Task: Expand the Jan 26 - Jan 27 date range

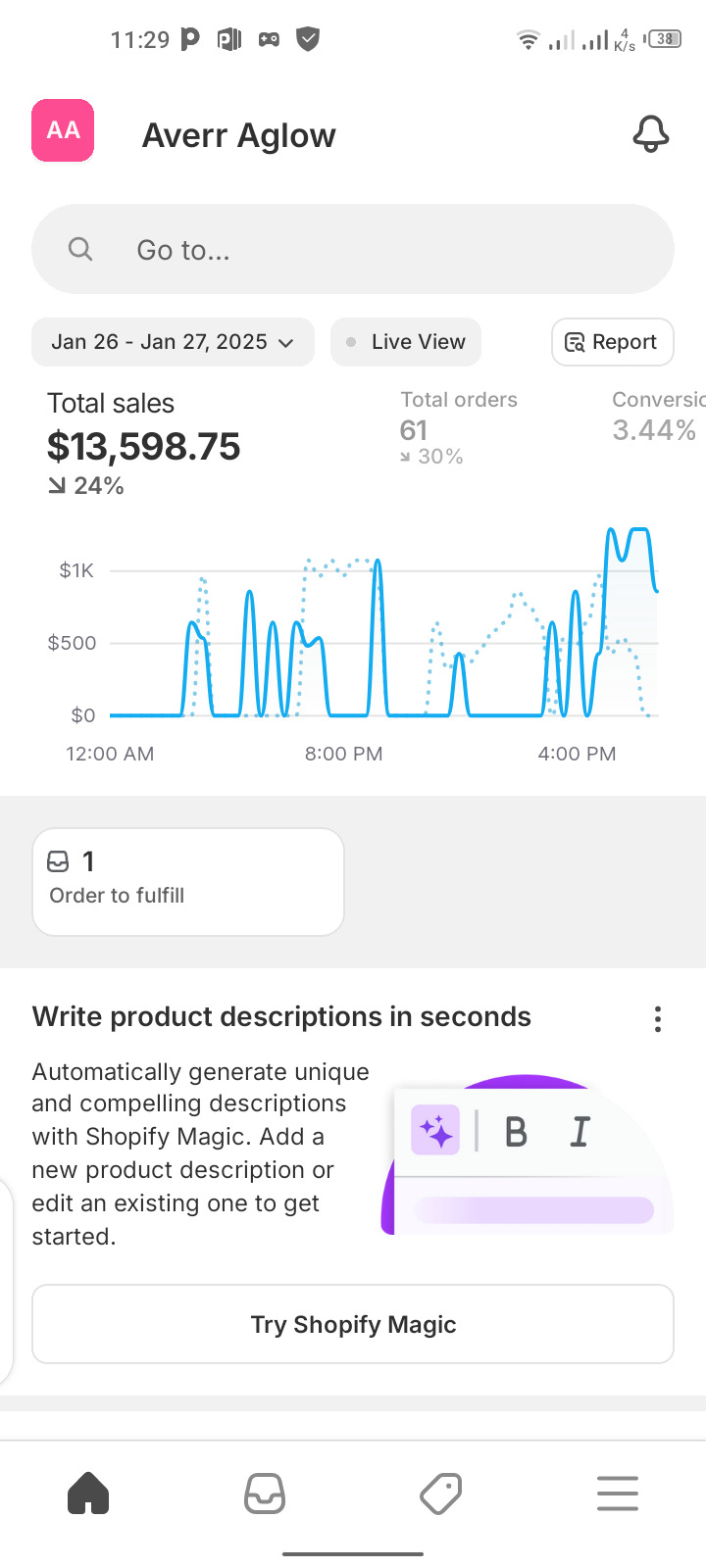Action: [173, 342]
